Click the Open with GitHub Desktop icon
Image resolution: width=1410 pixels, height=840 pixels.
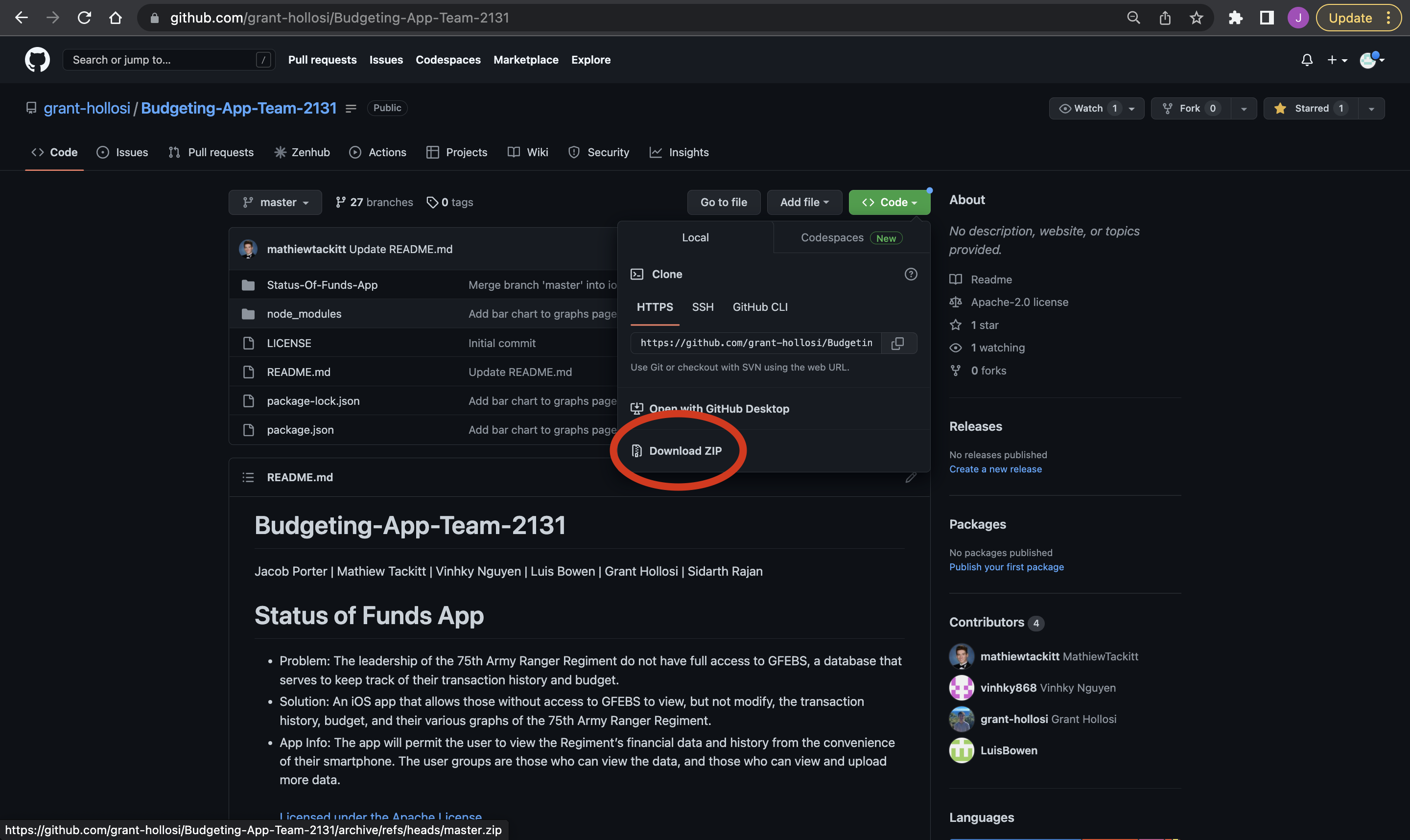click(637, 408)
